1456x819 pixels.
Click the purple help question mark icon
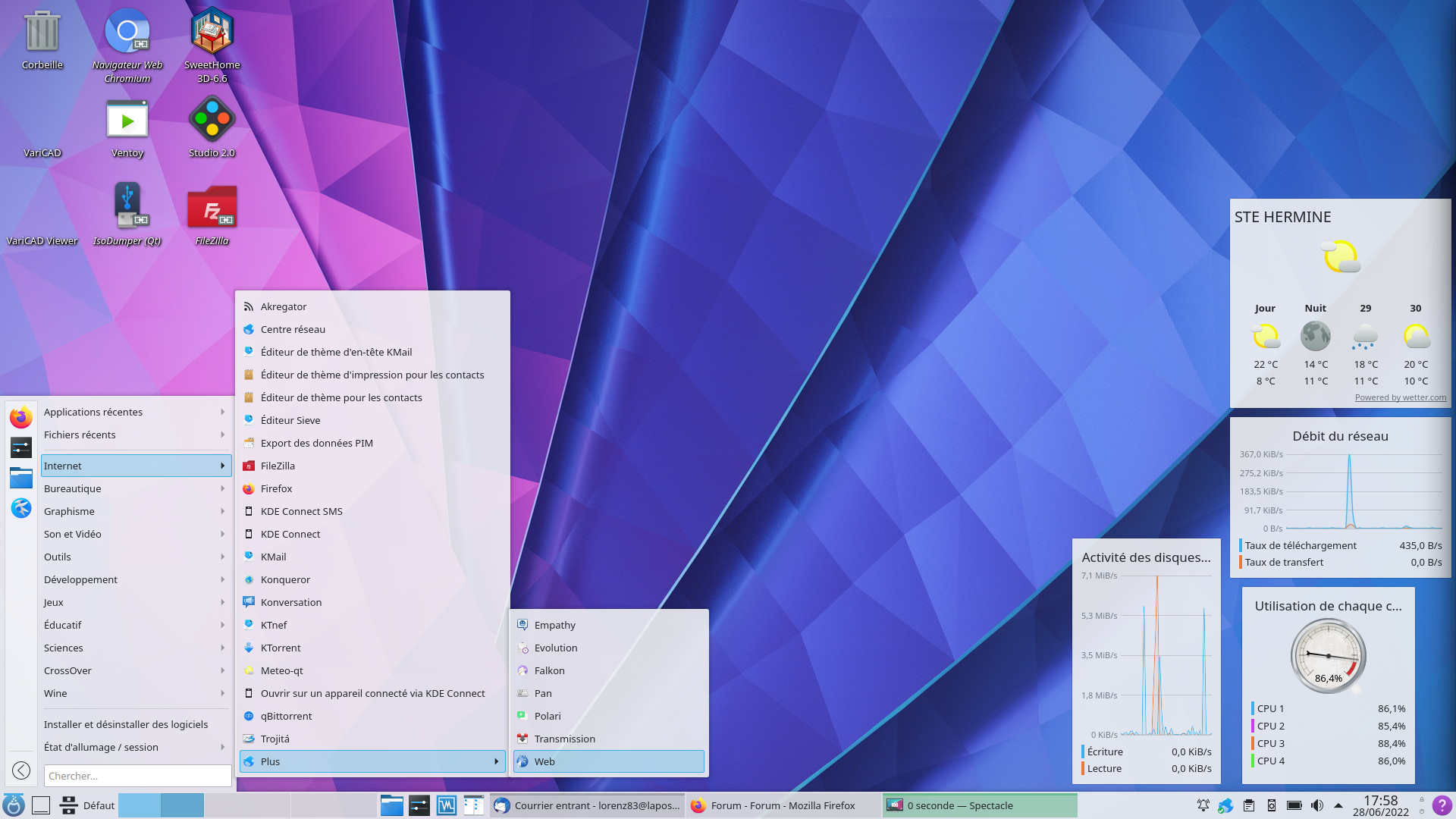[1442, 805]
